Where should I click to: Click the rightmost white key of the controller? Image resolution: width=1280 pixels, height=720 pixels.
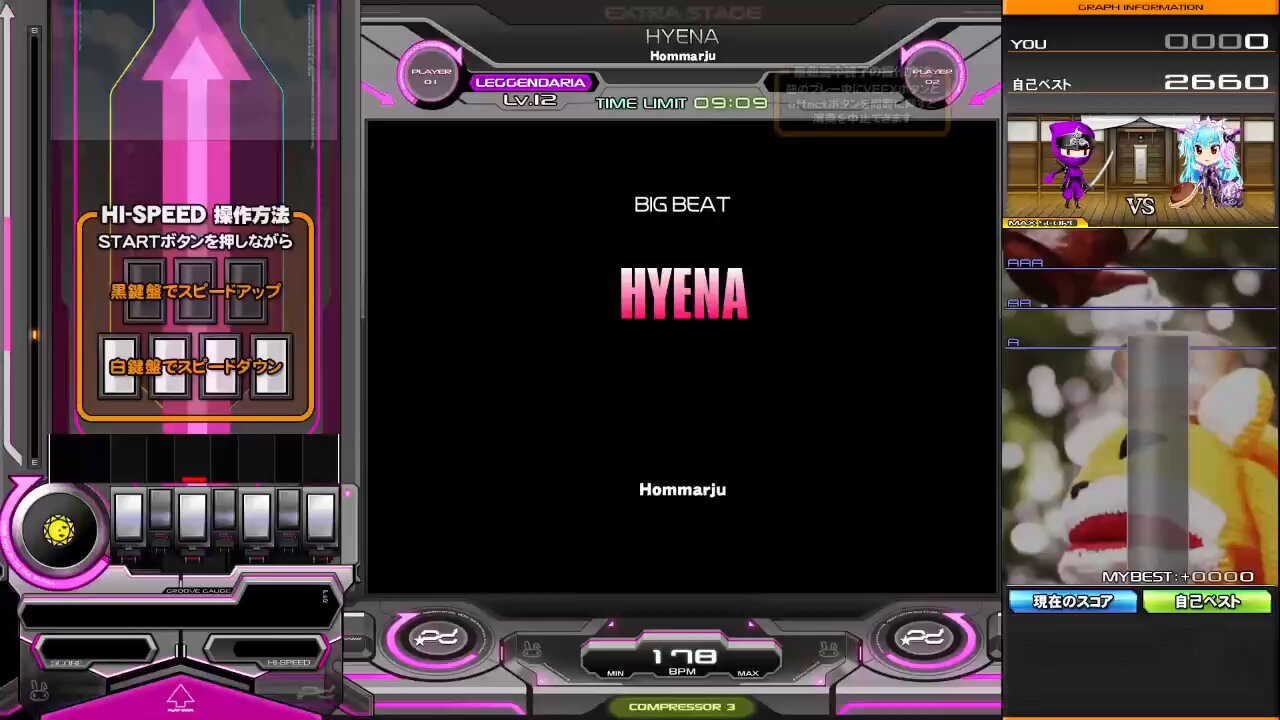pos(321,517)
